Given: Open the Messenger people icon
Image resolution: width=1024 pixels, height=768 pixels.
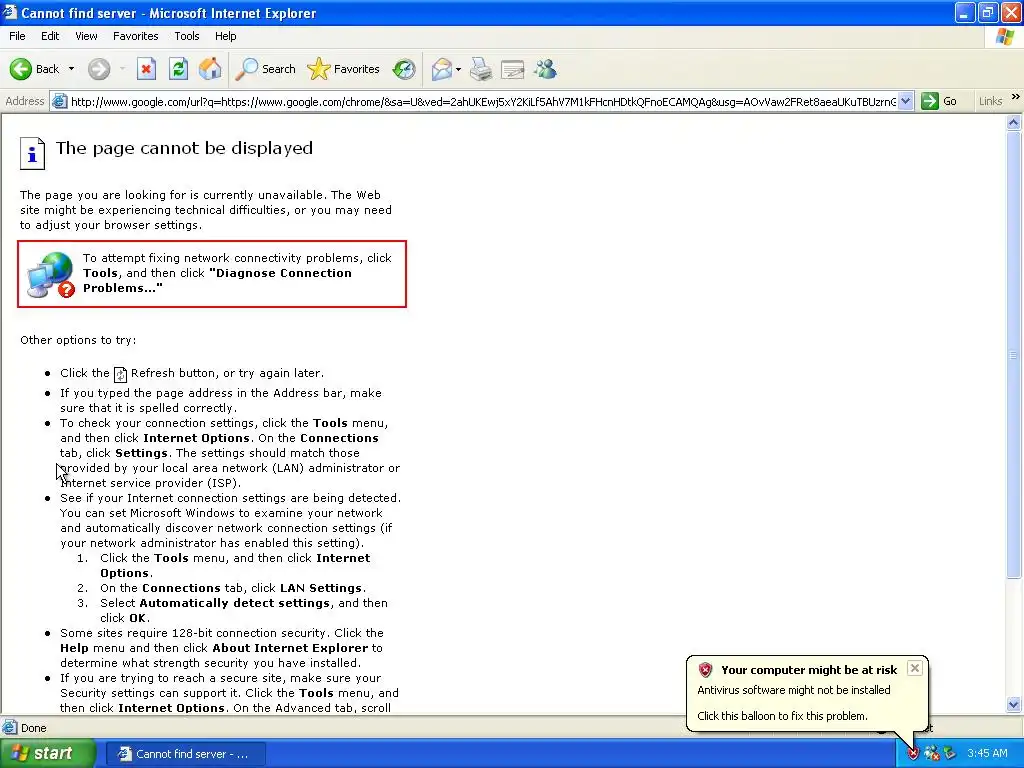Looking at the screenshot, I should 545,69.
